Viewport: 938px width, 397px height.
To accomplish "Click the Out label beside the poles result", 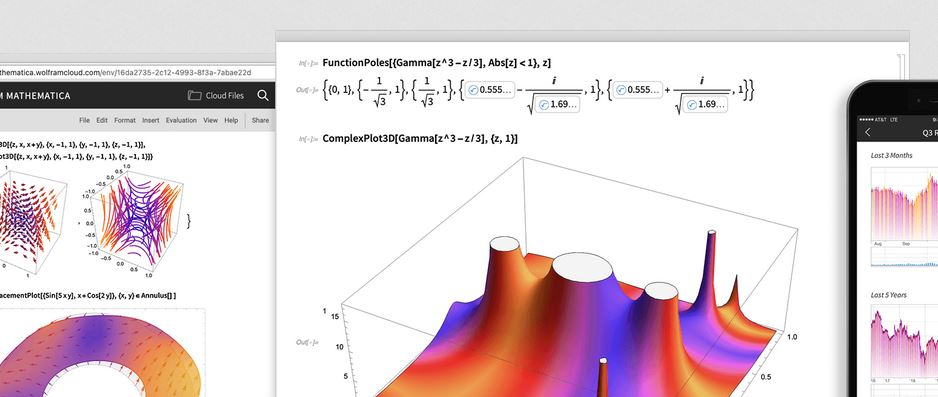I will (x=307, y=90).
